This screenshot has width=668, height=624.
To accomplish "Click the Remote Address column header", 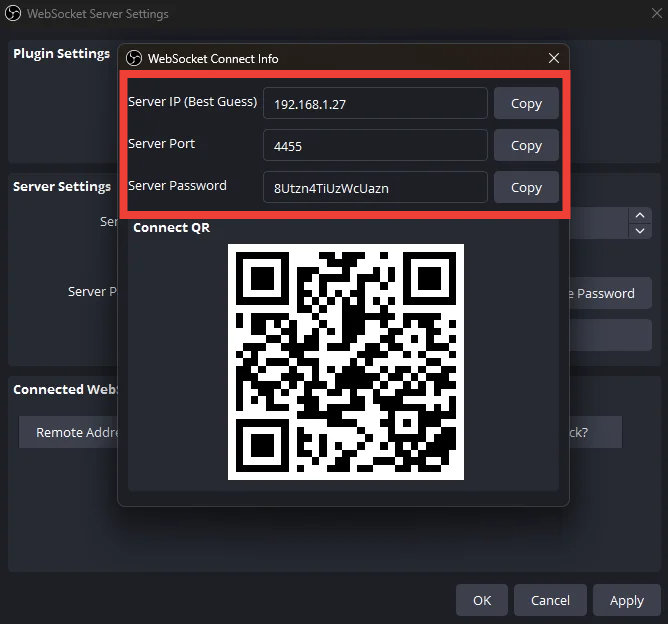I will (x=69, y=432).
